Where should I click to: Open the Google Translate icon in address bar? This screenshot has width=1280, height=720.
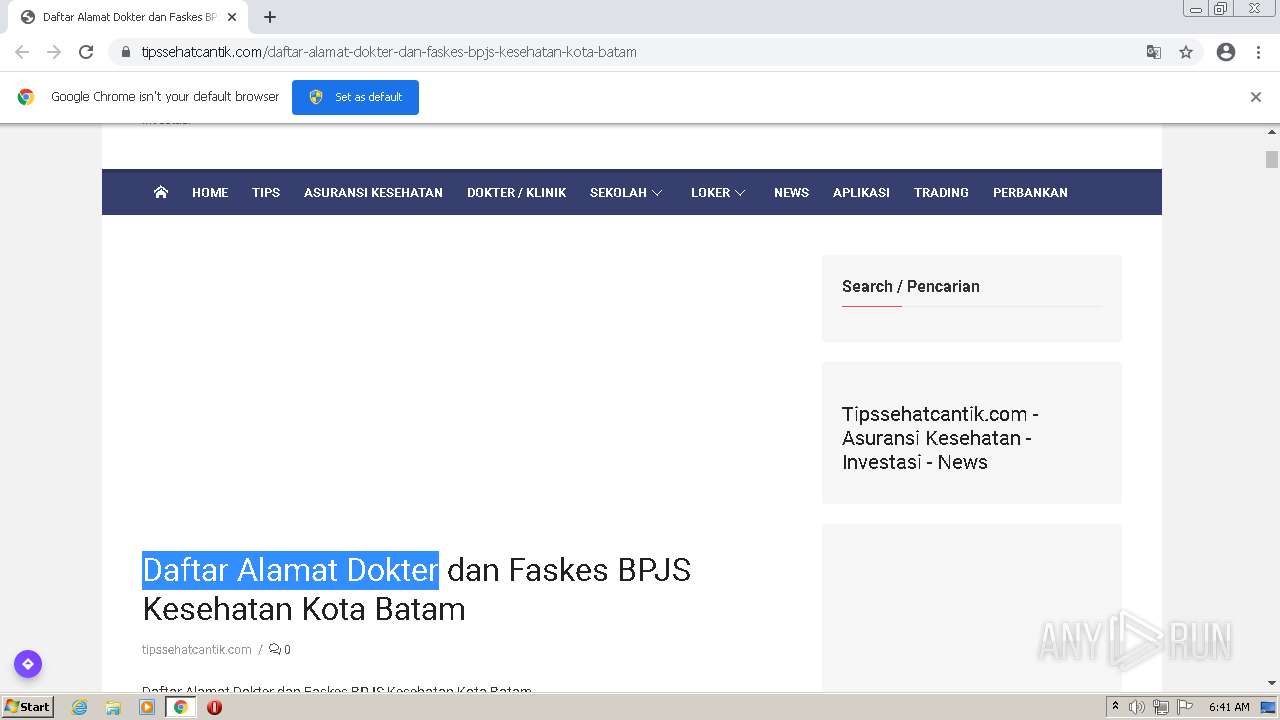[1154, 52]
